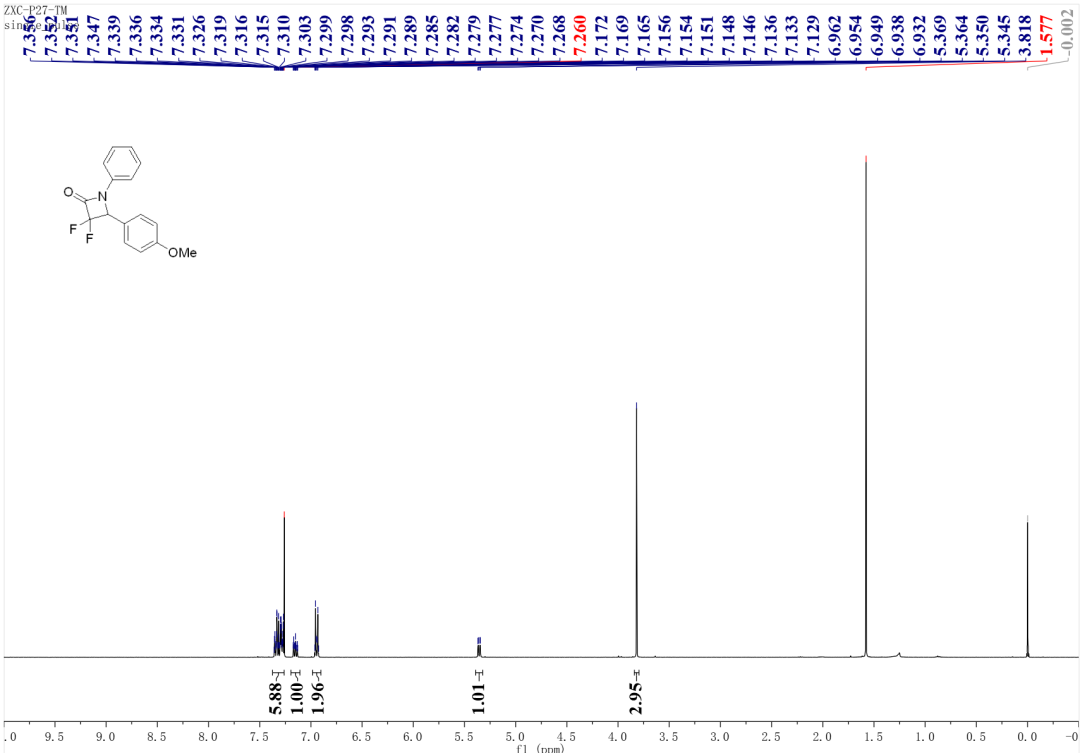Click the 3.818 peak label
The image size is (1080, 753).
pyautogui.click(x=1025, y=36)
